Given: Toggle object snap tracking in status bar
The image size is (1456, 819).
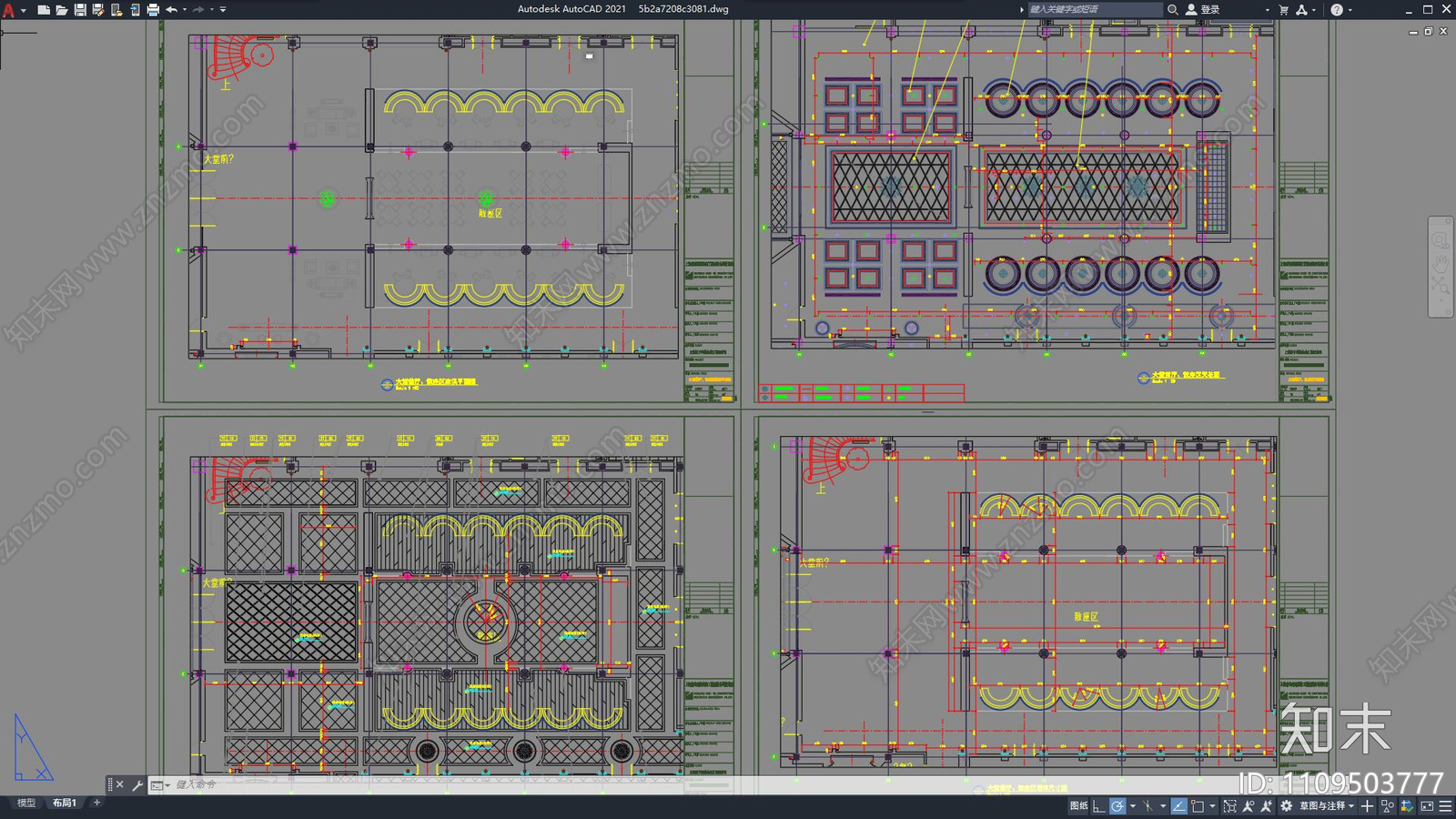Looking at the screenshot, I should pos(1179,806).
